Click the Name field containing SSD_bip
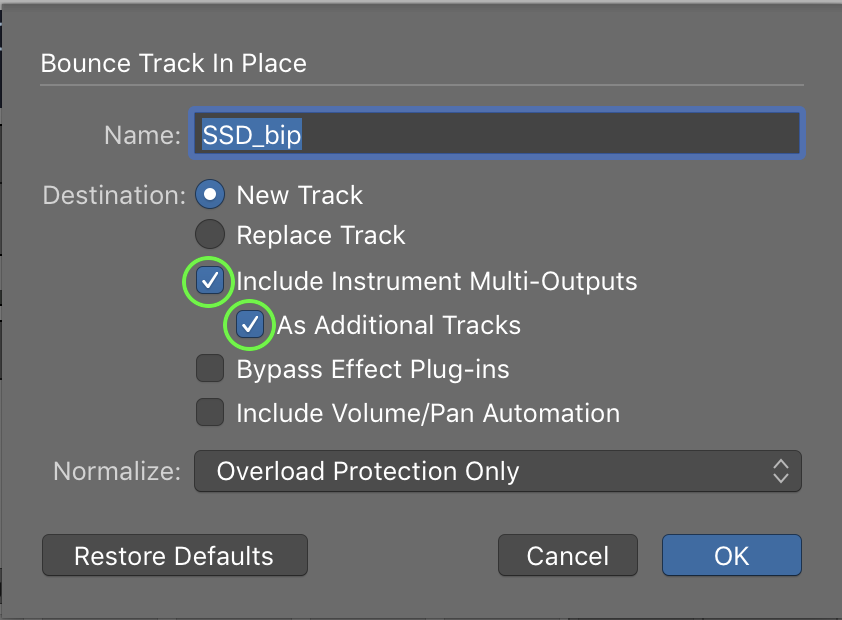 point(496,134)
